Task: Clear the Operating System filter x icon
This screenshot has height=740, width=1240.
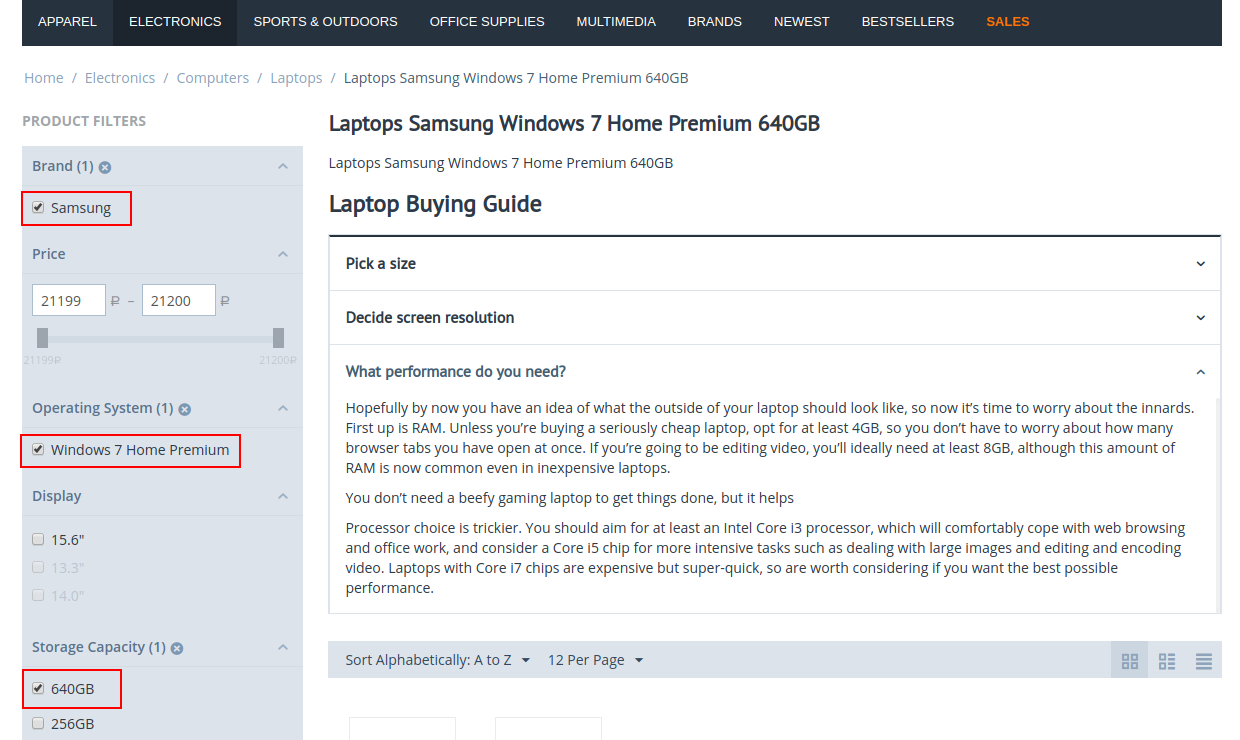Action: (x=185, y=409)
